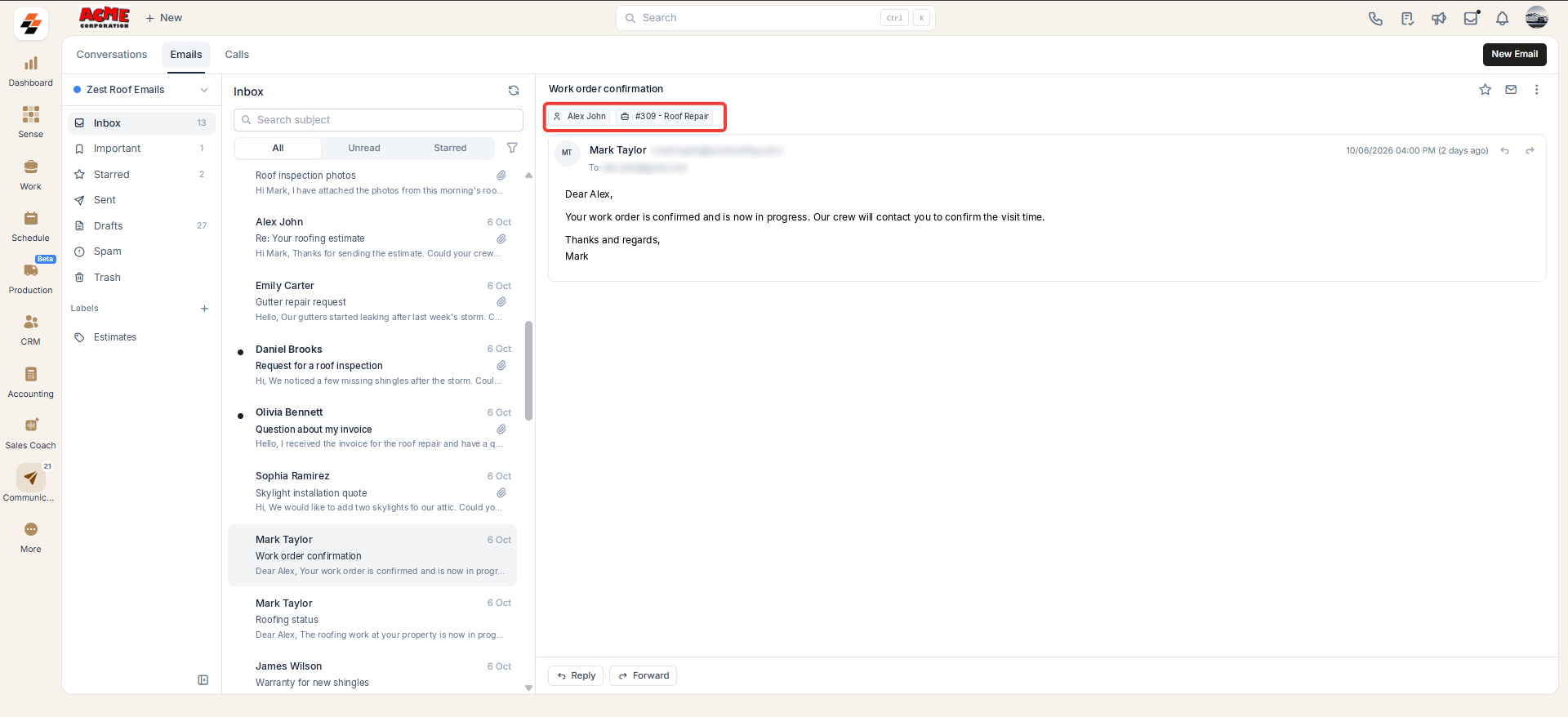Click the email list scrollbar thumb
This screenshot has height=717, width=1568.
tap(528, 371)
